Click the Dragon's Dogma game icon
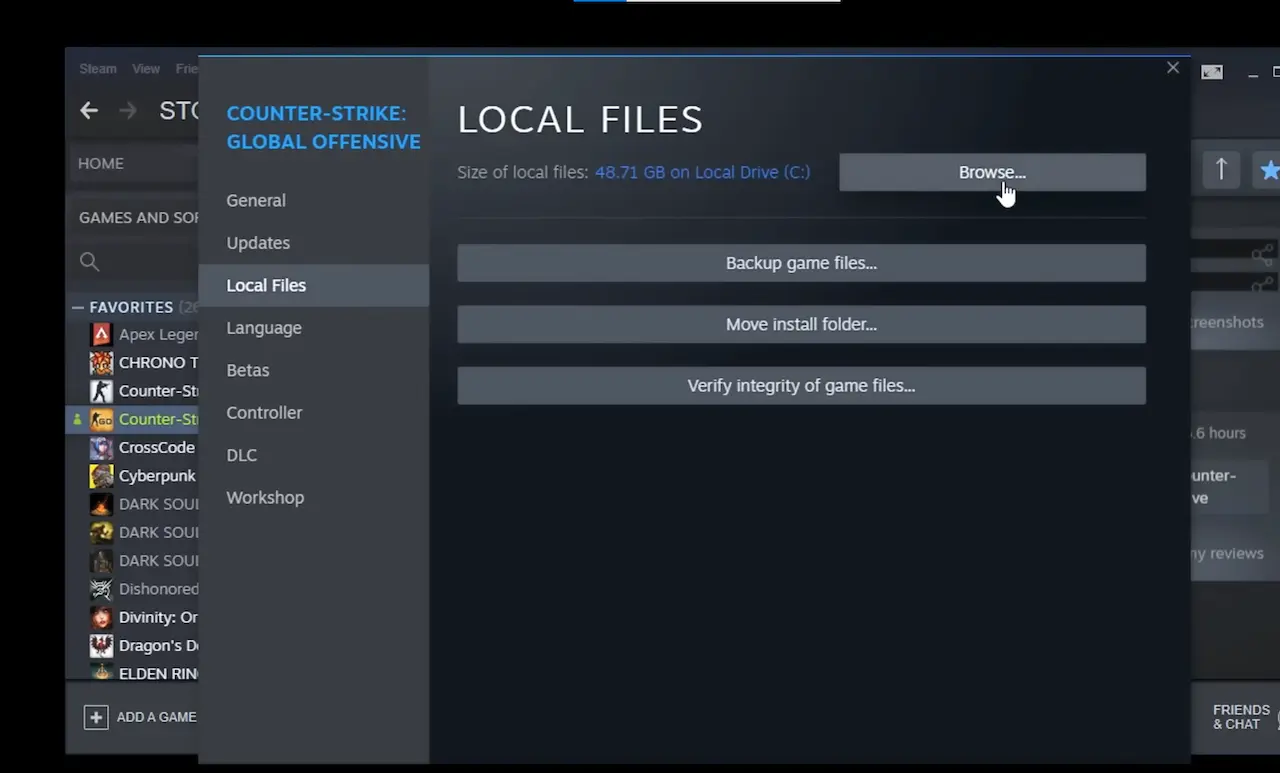This screenshot has width=1280, height=773. tap(101, 645)
